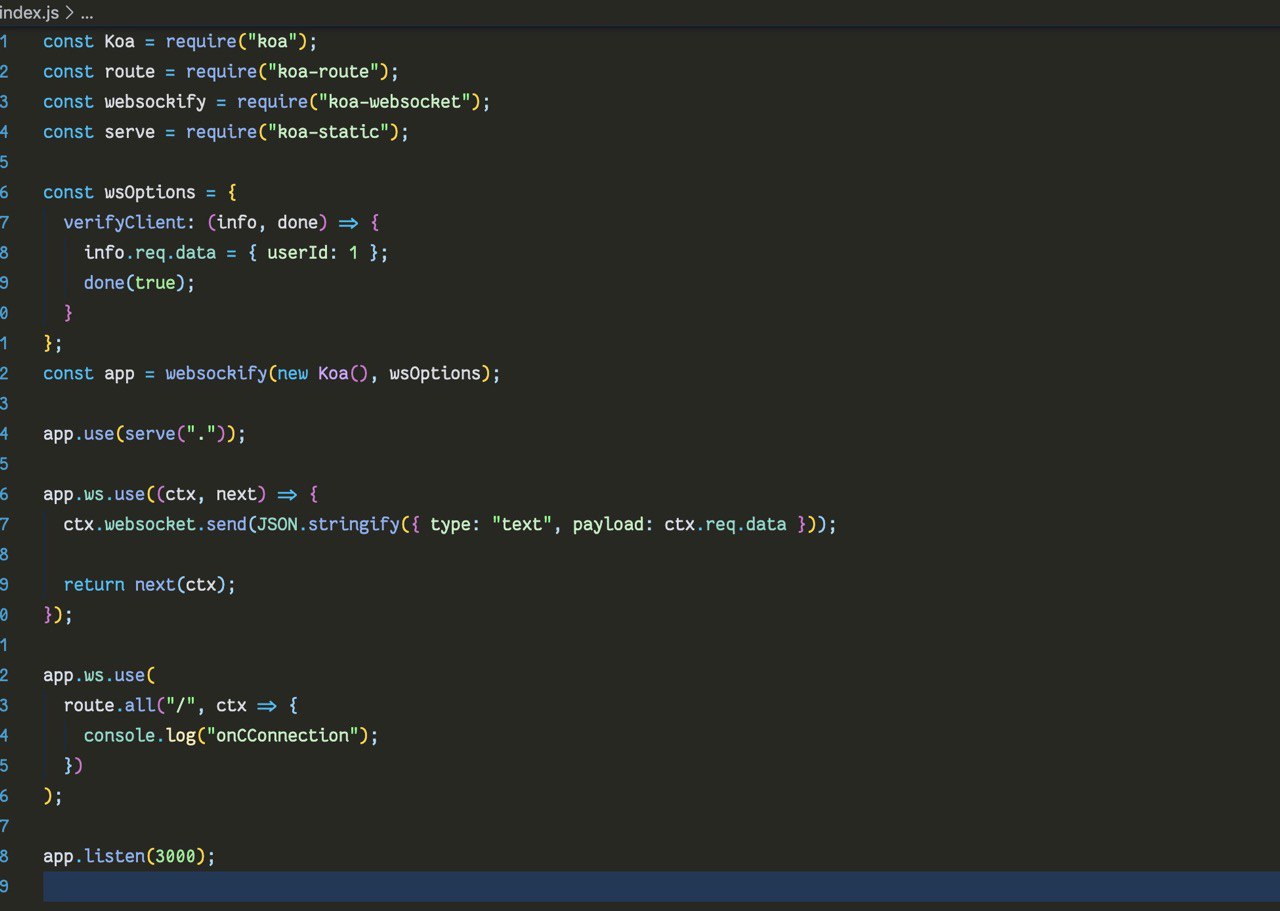The width and height of the screenshot is (1280, 911).
Task: Click the empty highlighted last editor line
Action: pyautogui.click(x=661, y=887)
